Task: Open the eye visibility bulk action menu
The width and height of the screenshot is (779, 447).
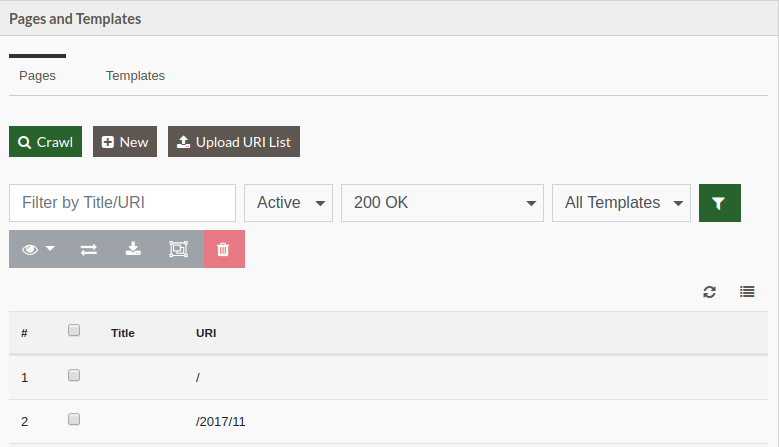Action: 38,249
